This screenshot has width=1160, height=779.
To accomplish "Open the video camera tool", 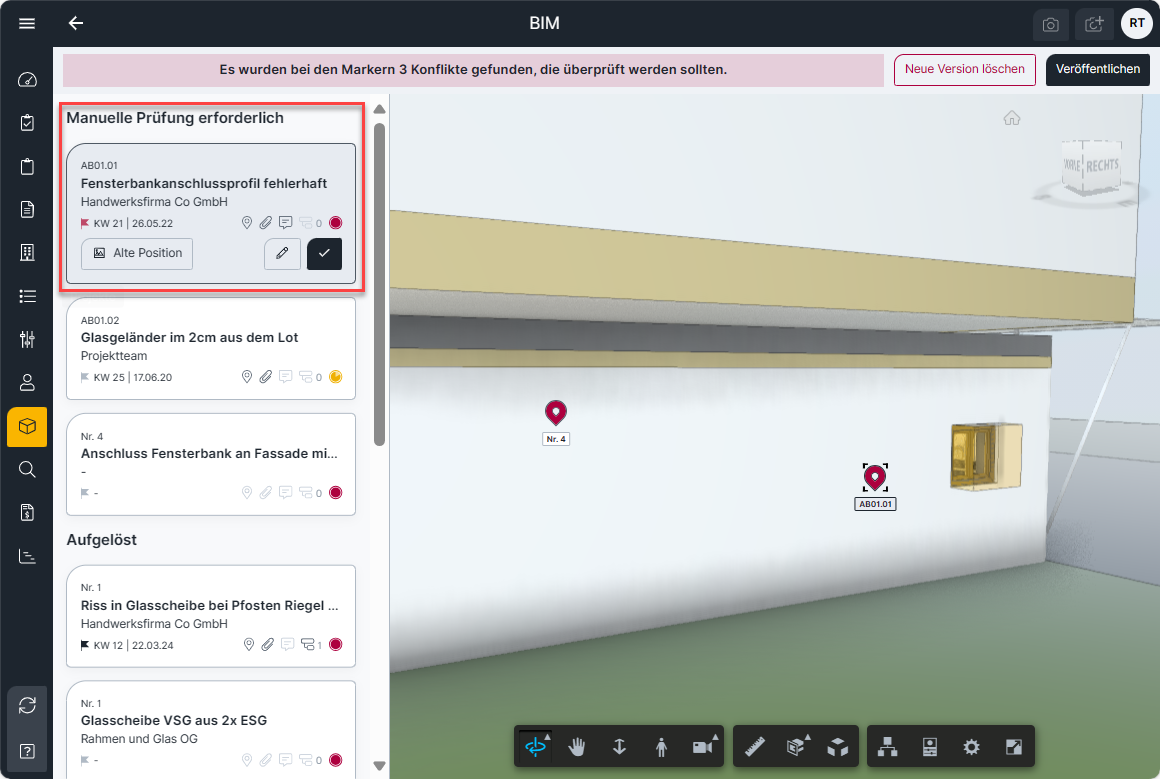I will click(704, 747).
